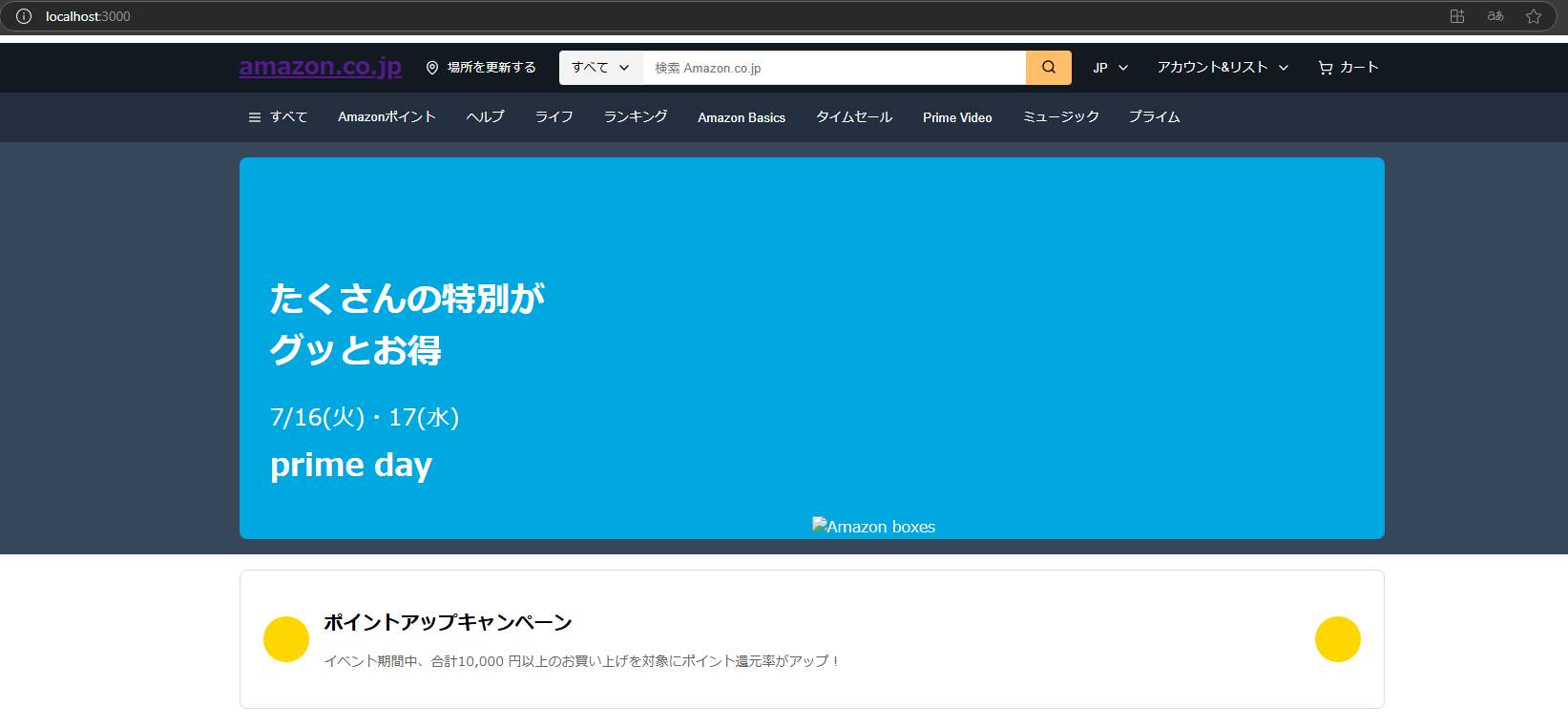Viewport: 1568px width, 728px height.
Task: Expand the アカウント&リスト dropdown
Action: pyautogui.click(x=1223, y=68)
